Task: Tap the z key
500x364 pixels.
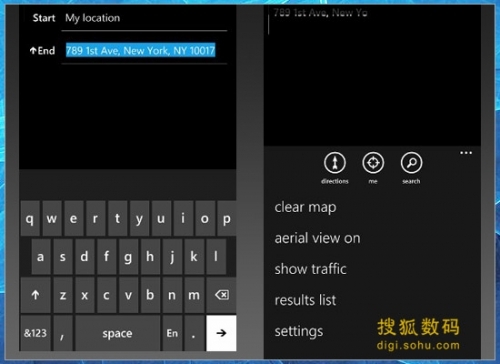Action: 63,295
